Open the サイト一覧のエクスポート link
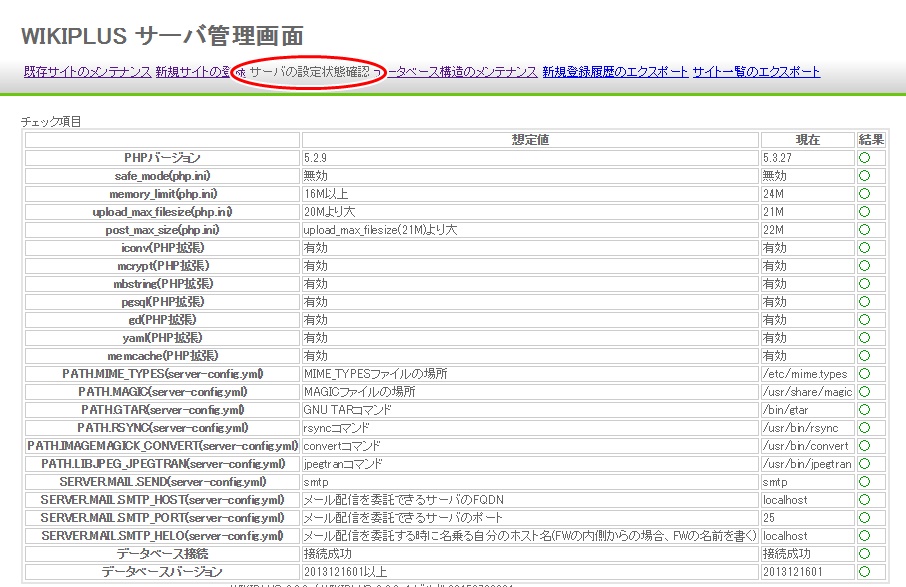 tap(756, 72)
